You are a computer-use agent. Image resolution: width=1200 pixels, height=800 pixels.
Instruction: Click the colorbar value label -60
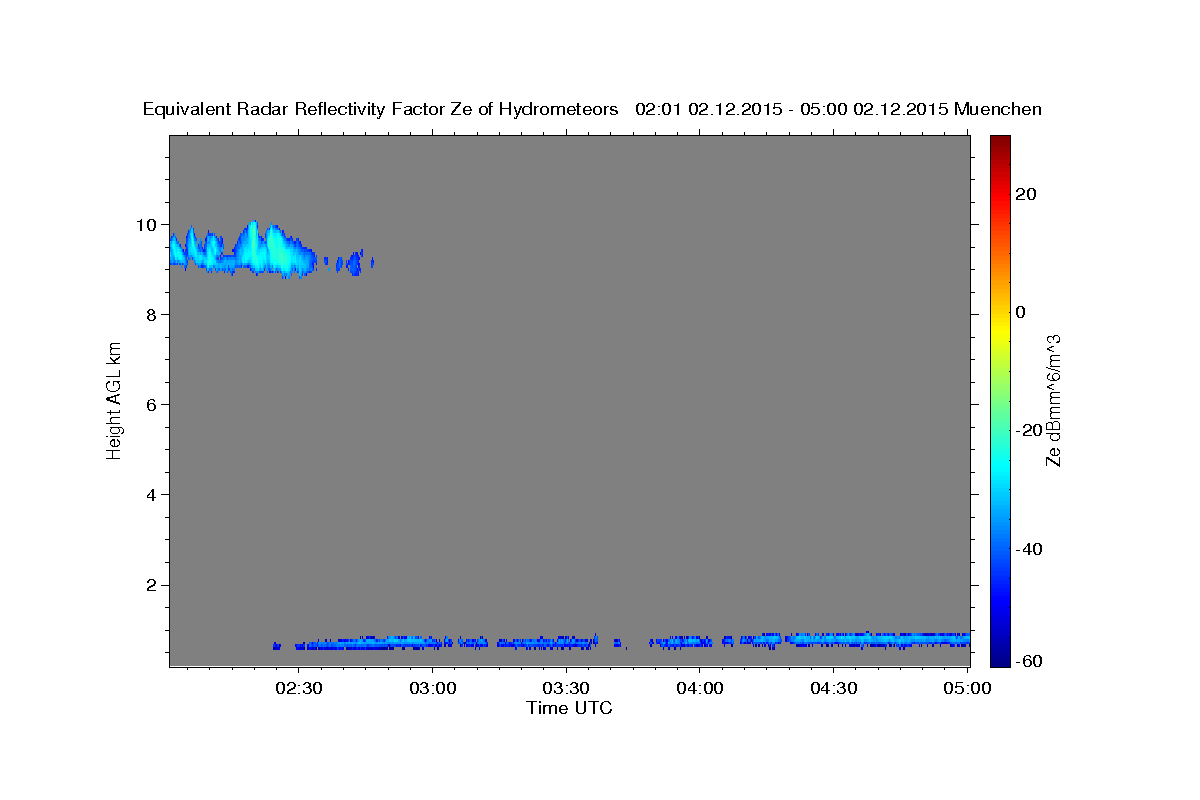1027,660
